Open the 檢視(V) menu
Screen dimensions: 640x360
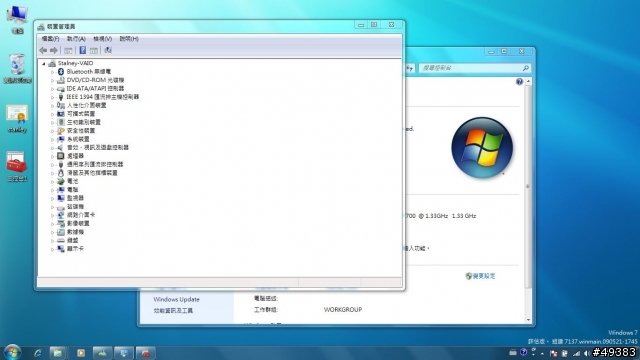pos(102,39)
